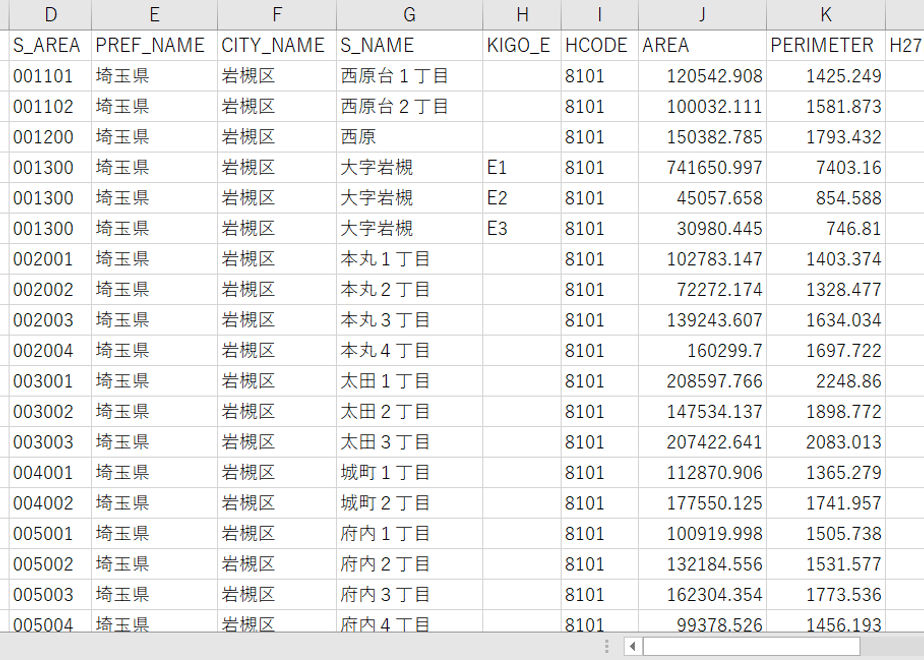Click the horizontal scrollbar left arrow

632,646
